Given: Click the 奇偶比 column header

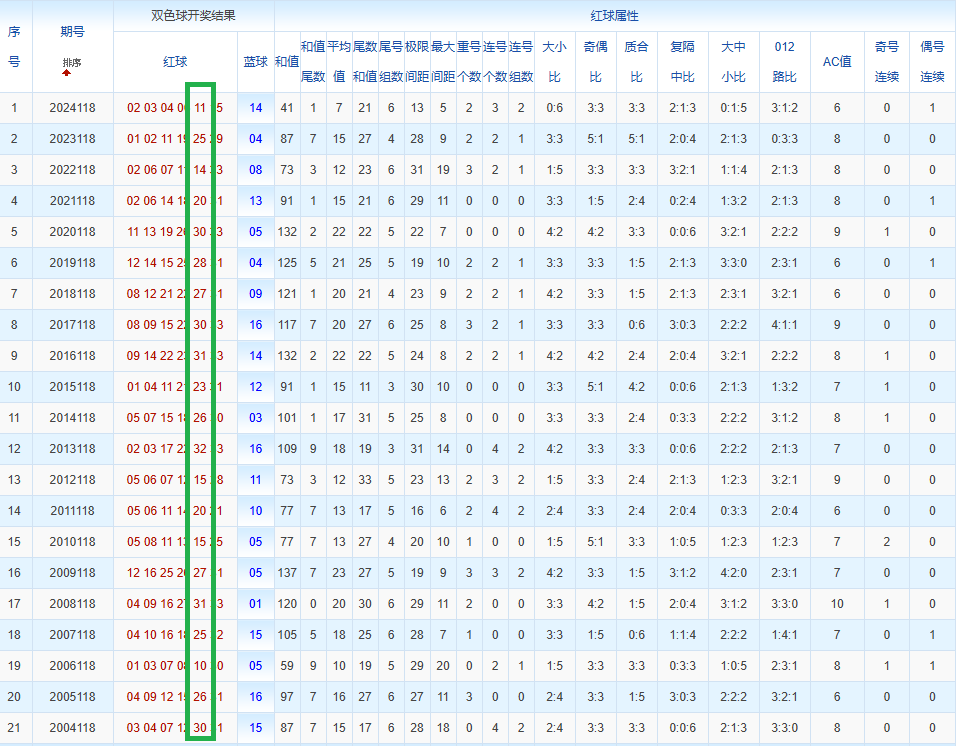Looking at the screenshot, I should click(596, 62).
